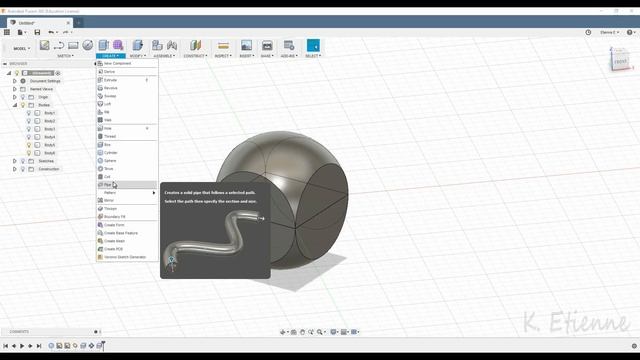Image resolution: width=640 pixels, height=360 pixels.
Task: Select the sketch Rectangle tool icon
Action: pyautogui.click(x=73, y=45)
